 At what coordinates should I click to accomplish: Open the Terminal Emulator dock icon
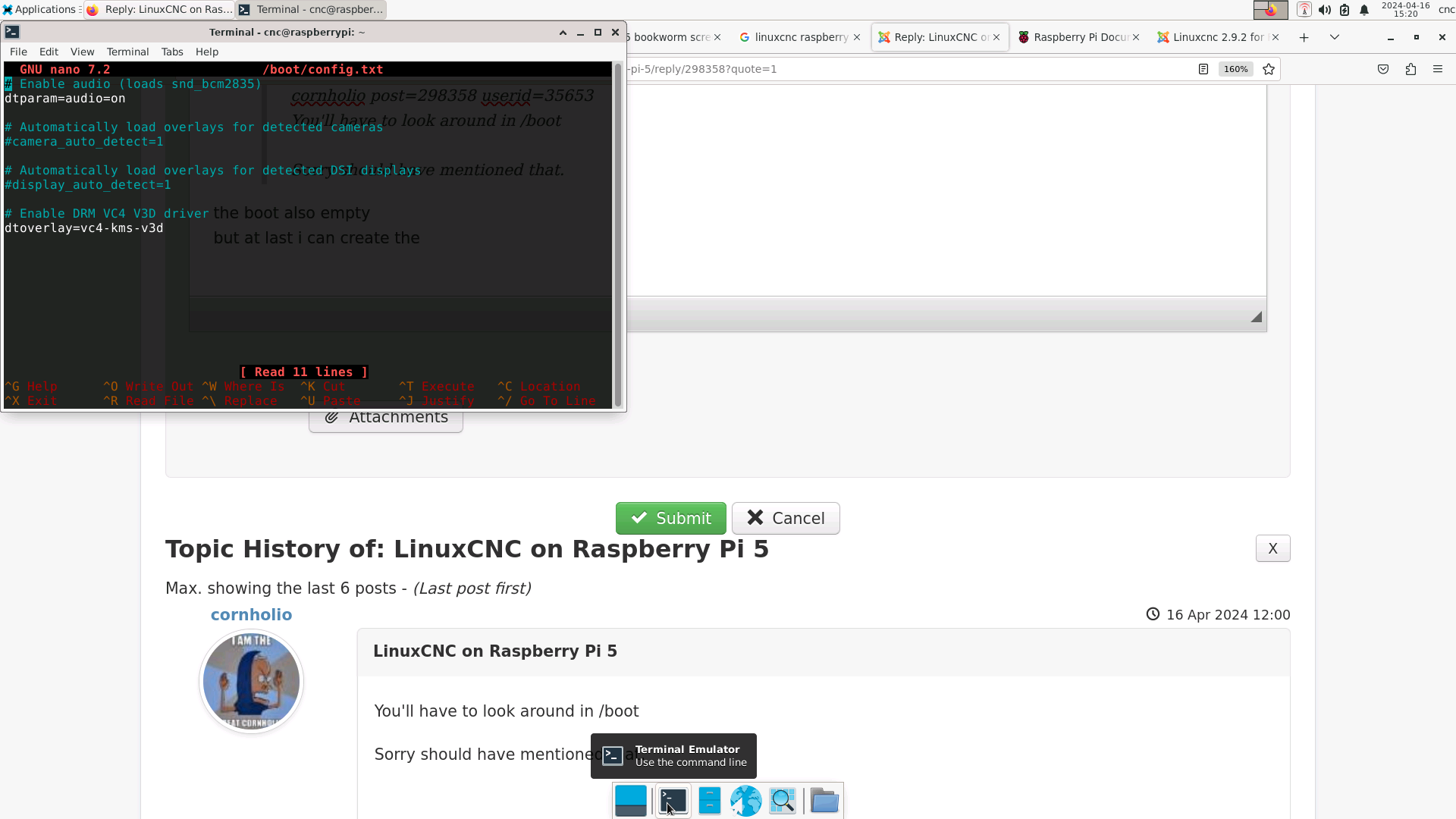click(x=673, y=801)
